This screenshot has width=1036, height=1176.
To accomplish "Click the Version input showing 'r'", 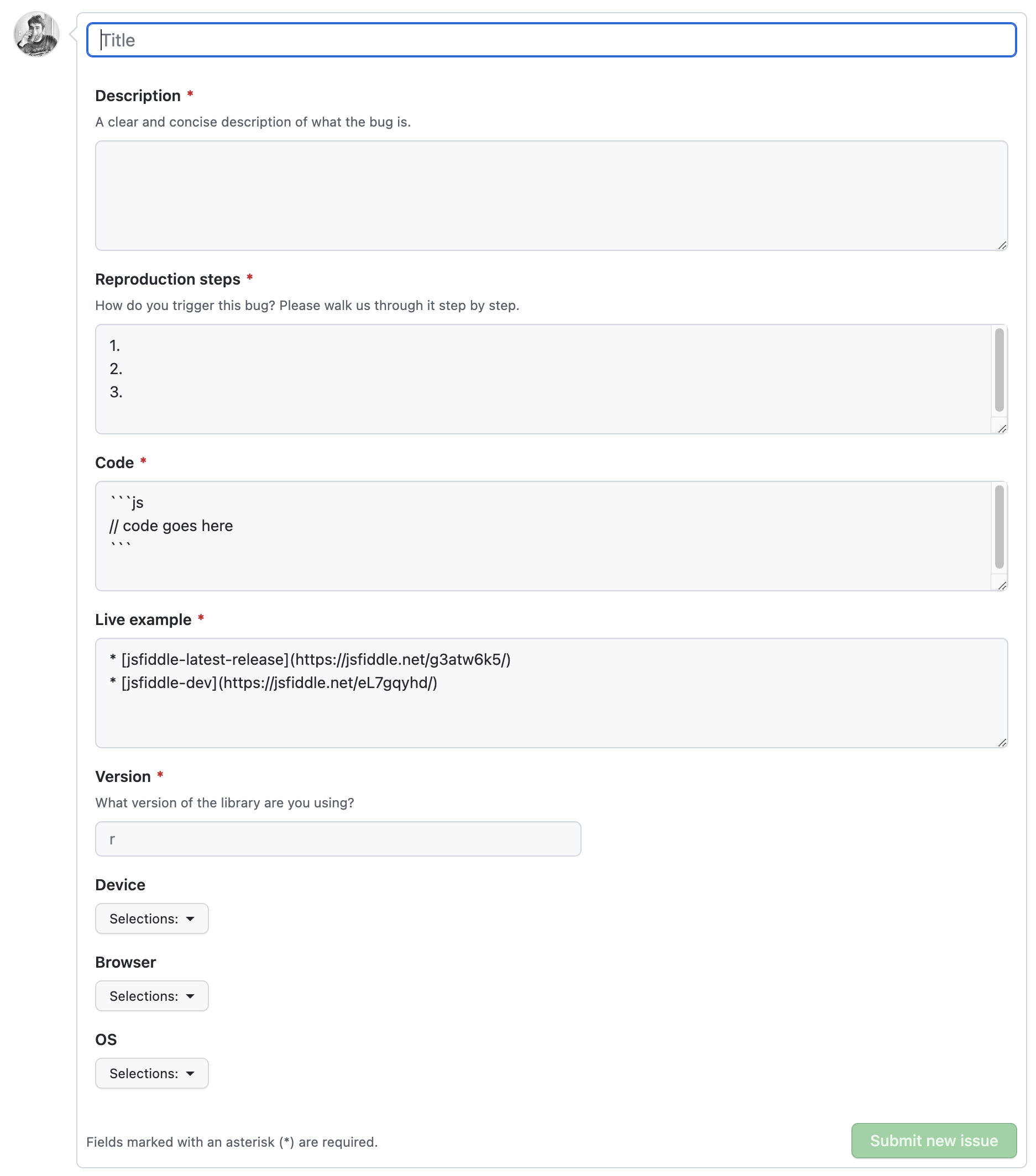I will [x=338, y=839].
